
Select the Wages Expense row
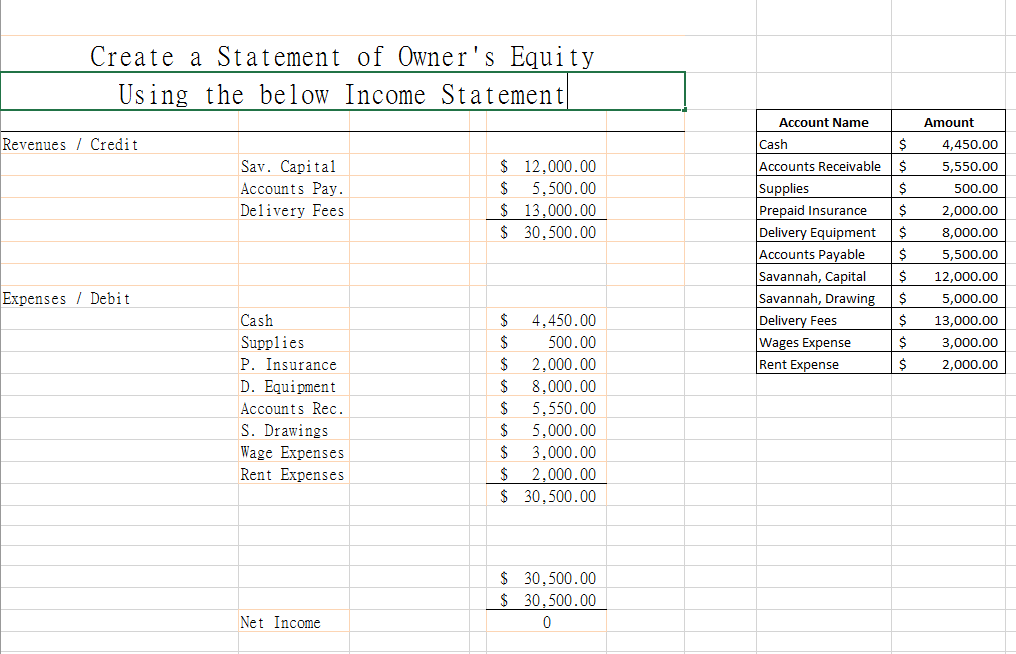(x=823, y=342)
